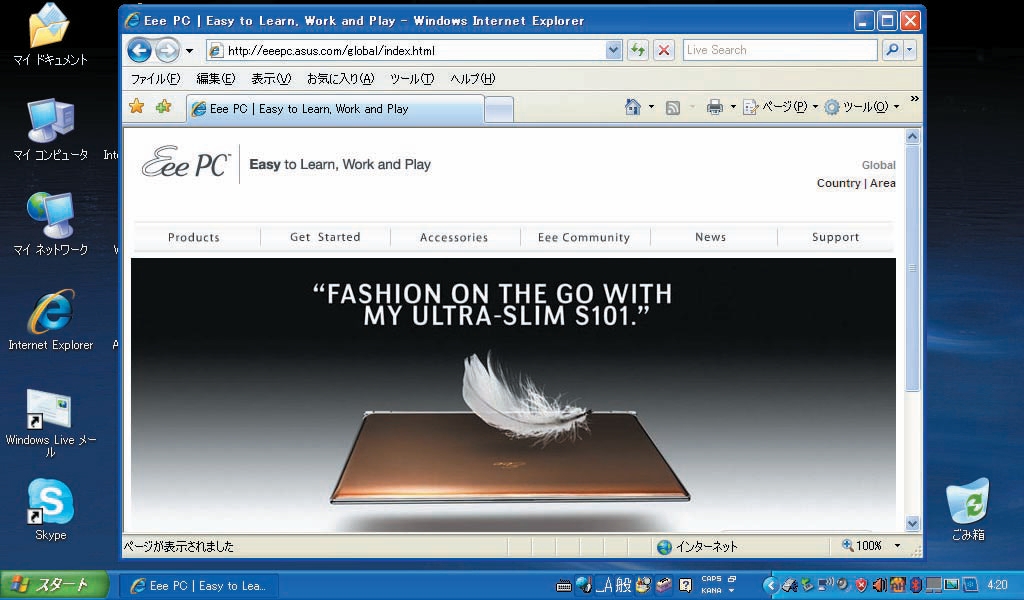The image size is (1024, 600).
Task: Toggle the A input mode indicator
Action: point(605,585)
